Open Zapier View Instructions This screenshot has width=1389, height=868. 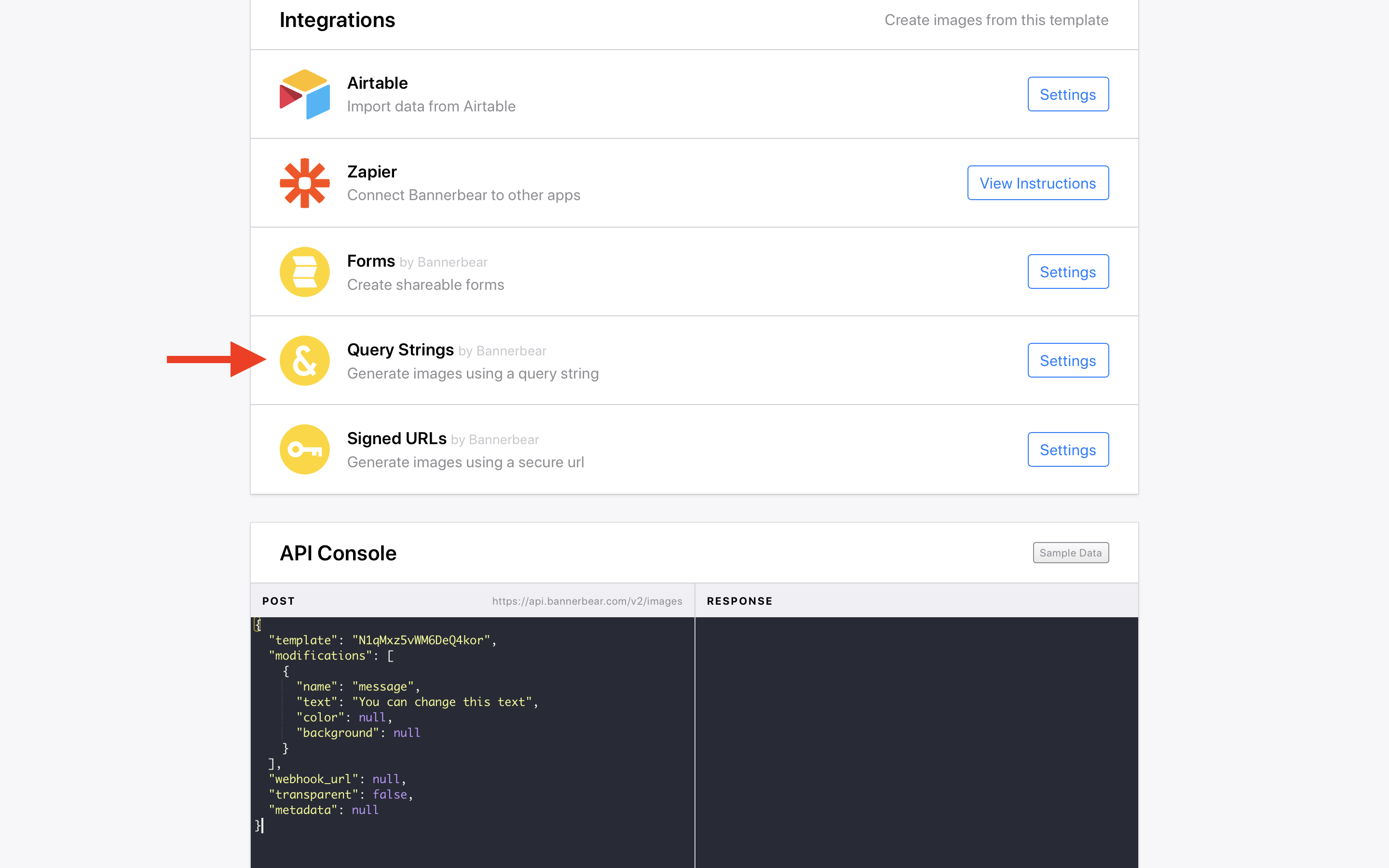[1038, 183]
